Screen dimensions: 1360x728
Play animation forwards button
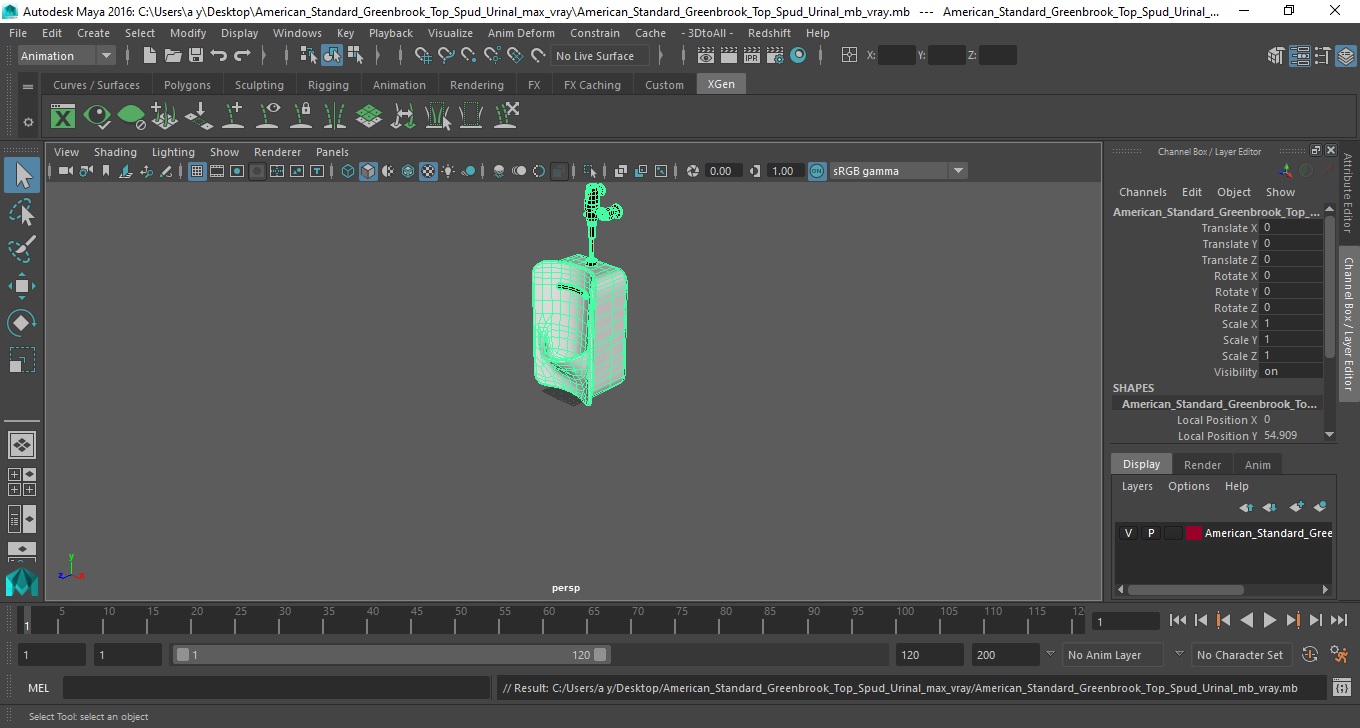click(1269, 620)
